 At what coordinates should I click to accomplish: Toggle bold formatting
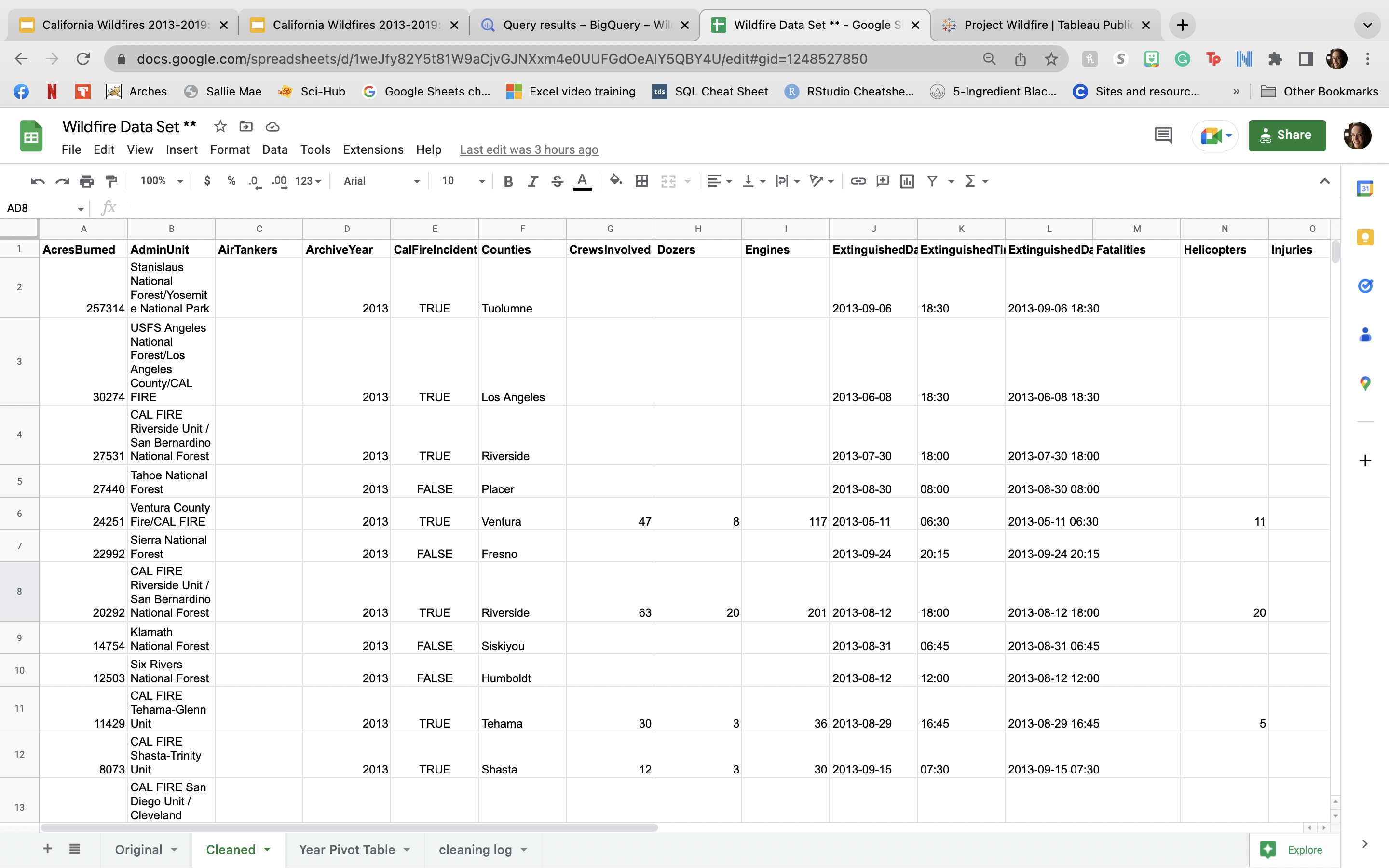click(508, 181)
